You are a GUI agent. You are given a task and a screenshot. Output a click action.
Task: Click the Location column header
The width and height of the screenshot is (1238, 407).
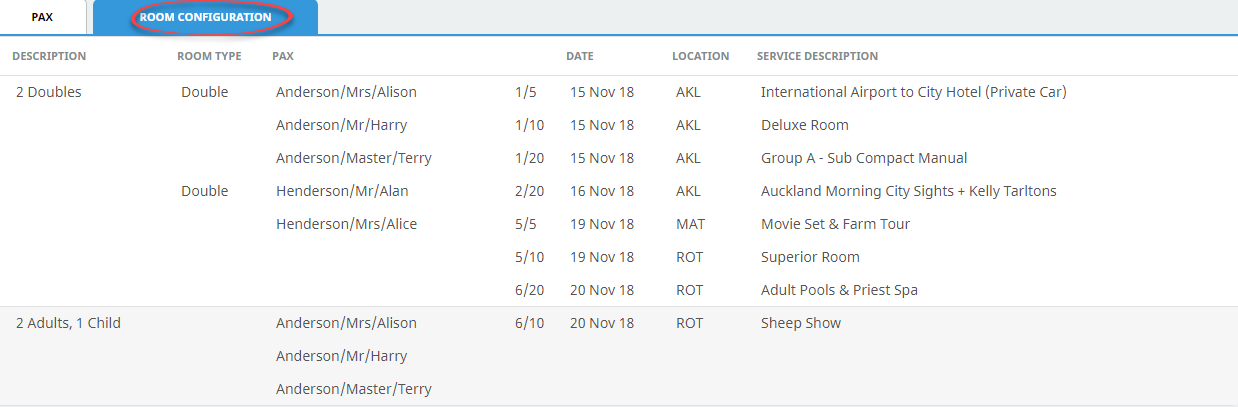[700, 56]
